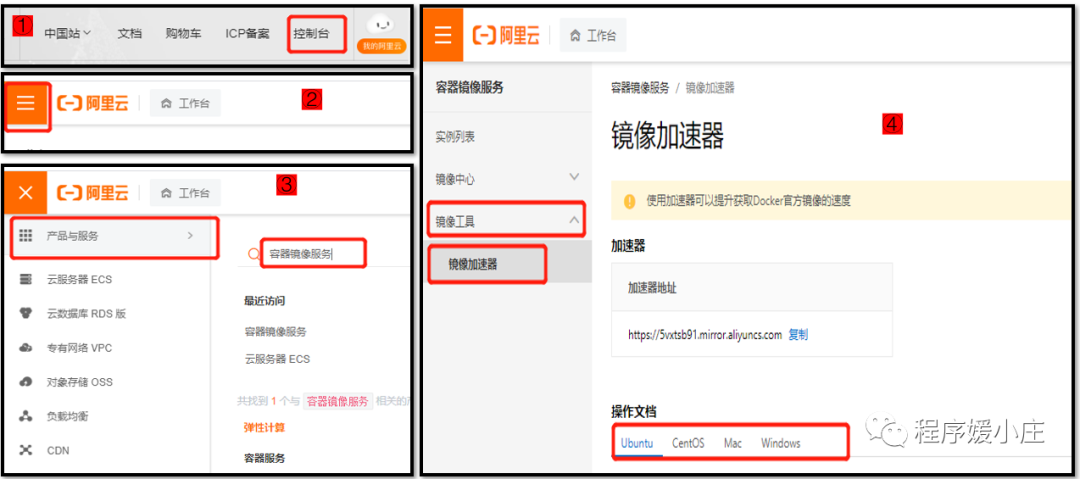Click the 云服务器 ECS server icon
The image size is (1080, 479).
click(26, 280)
